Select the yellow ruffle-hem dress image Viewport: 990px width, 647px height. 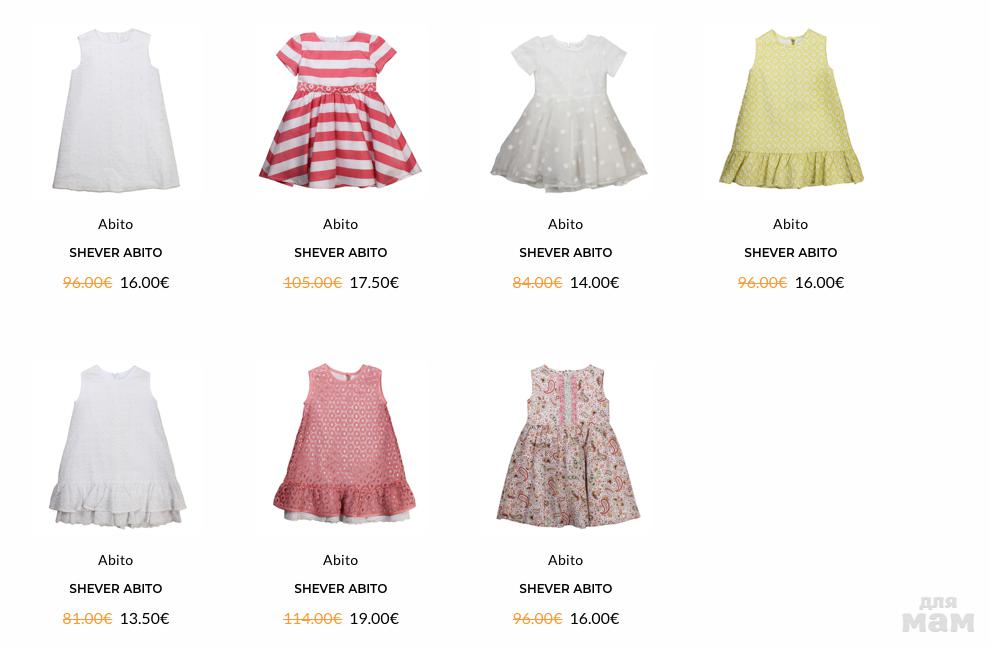tap(791, 108)
